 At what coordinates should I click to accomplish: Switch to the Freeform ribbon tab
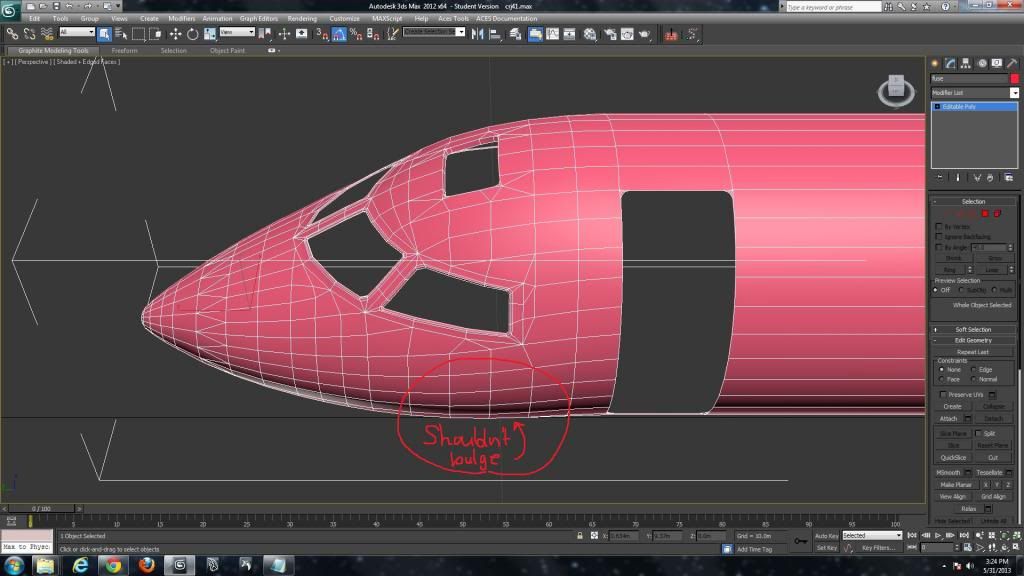[x=124, y=50]
